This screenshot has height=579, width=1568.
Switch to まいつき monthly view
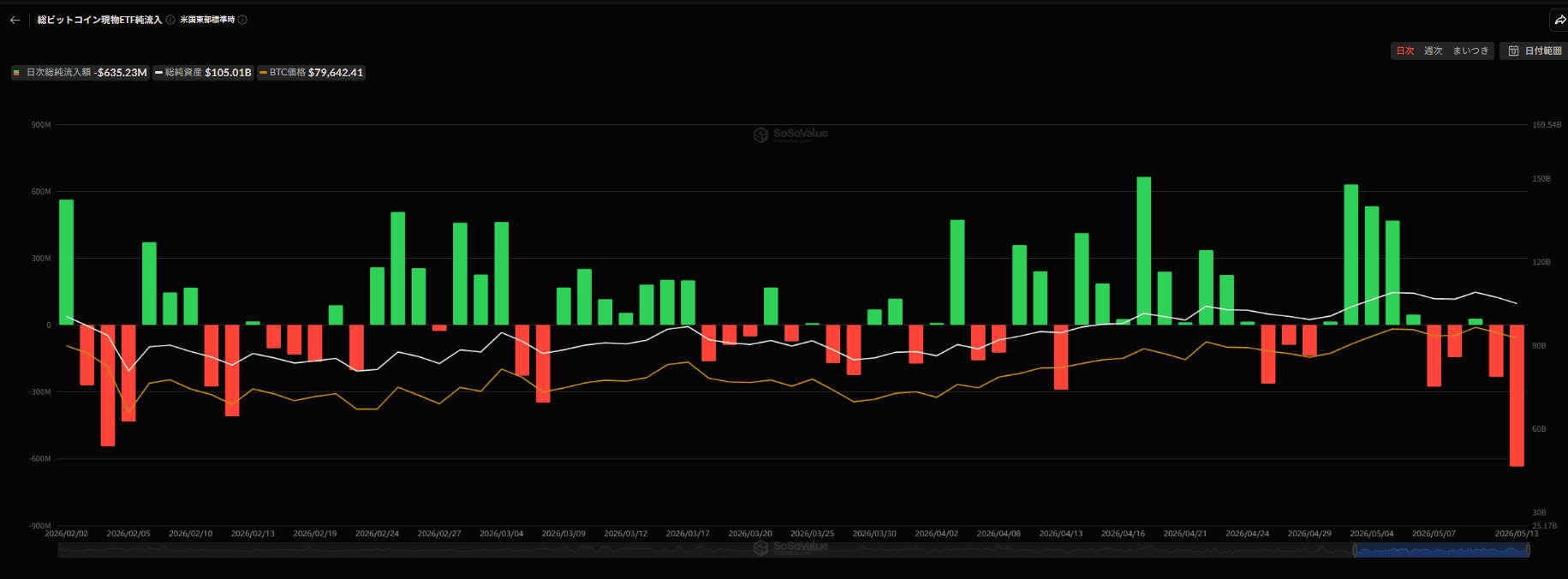tap(1470, 51)
